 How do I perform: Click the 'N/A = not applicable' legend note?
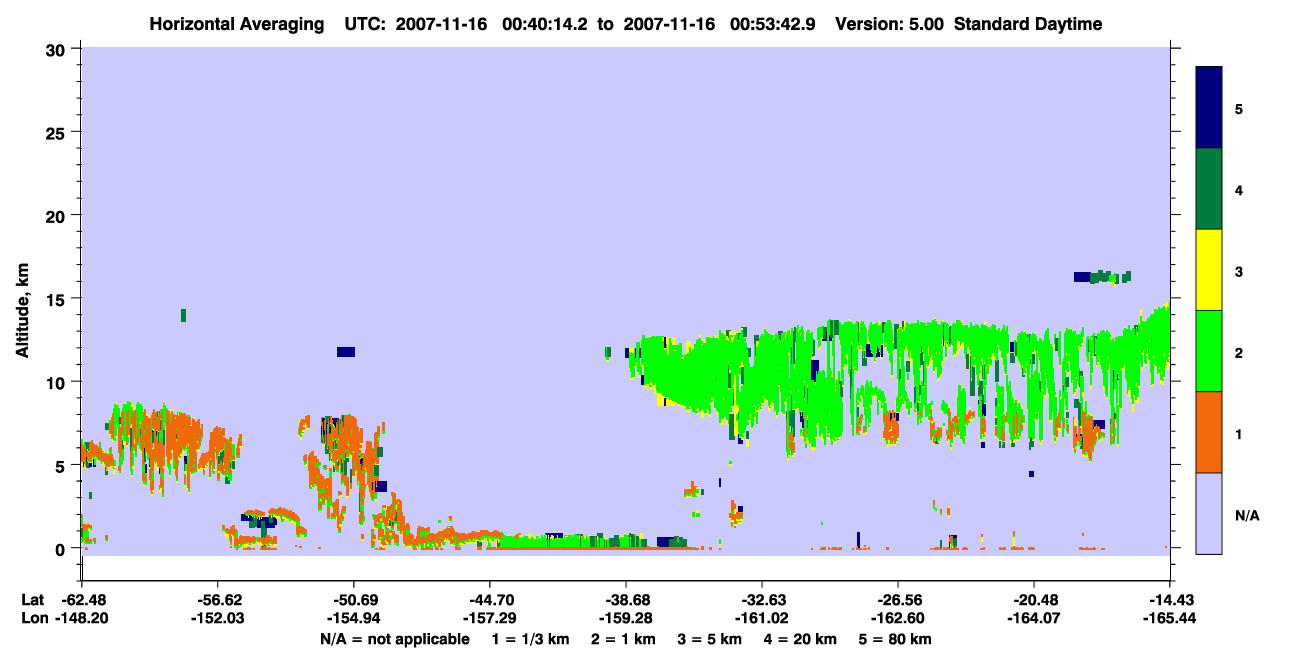395,639
